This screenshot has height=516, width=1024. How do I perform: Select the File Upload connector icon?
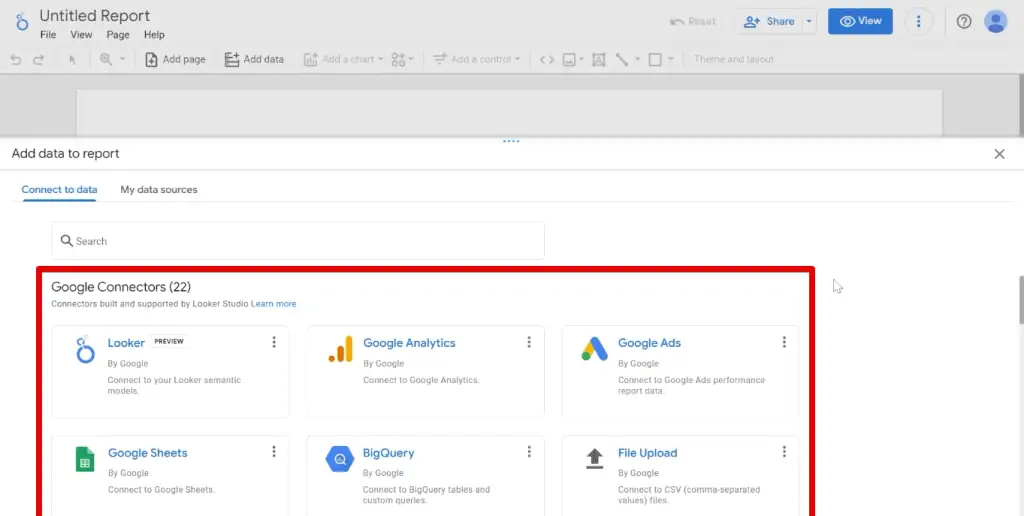(x=595, y=459)
